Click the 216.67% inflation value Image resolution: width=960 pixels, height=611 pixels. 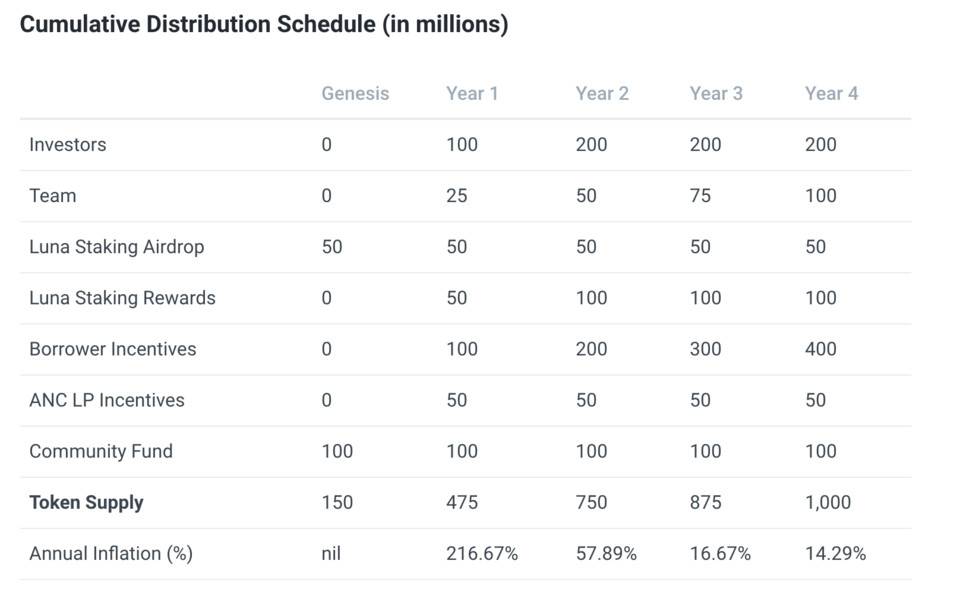(482, 554)
